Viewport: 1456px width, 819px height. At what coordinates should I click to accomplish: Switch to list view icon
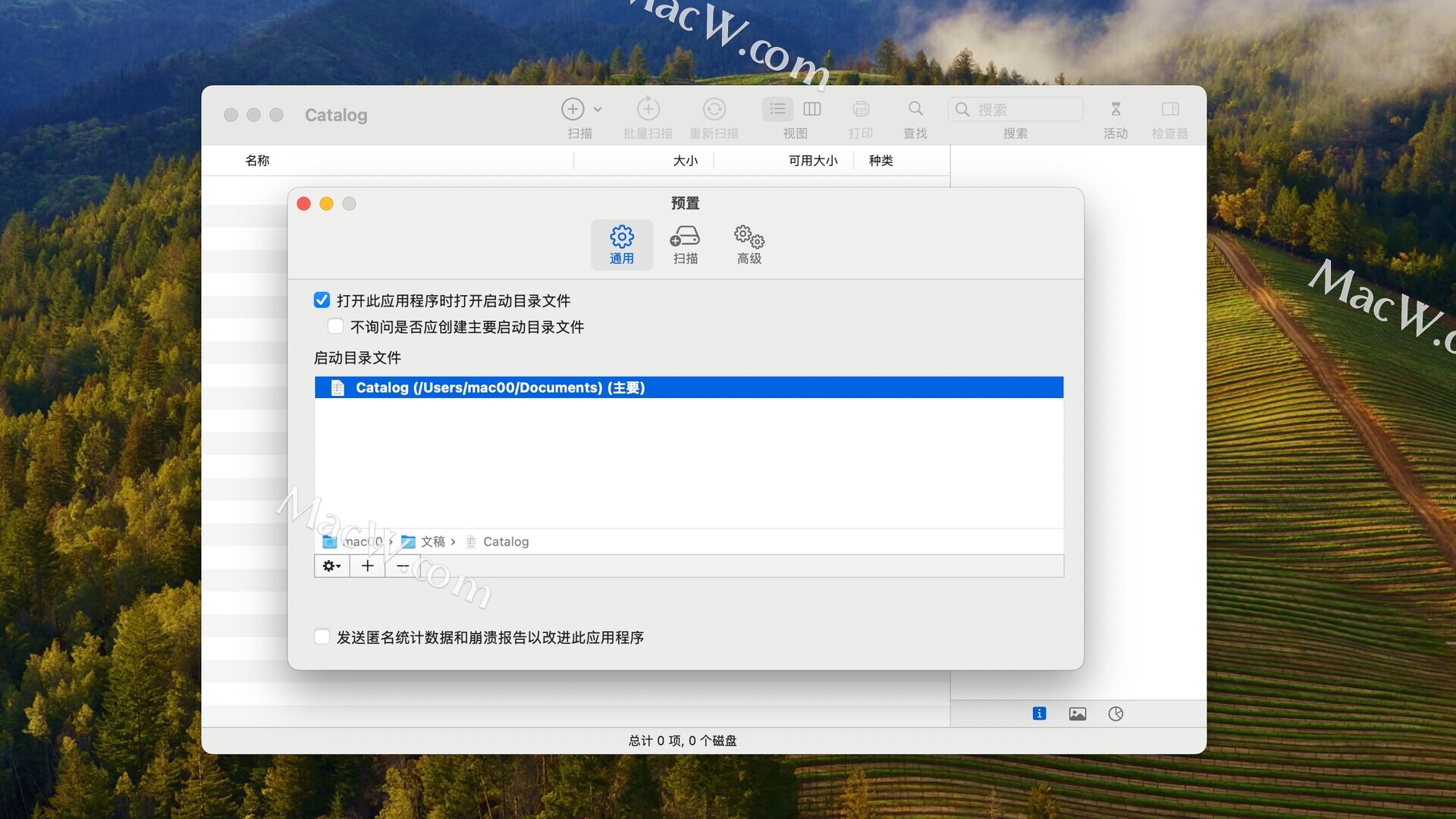pos(777,109)
